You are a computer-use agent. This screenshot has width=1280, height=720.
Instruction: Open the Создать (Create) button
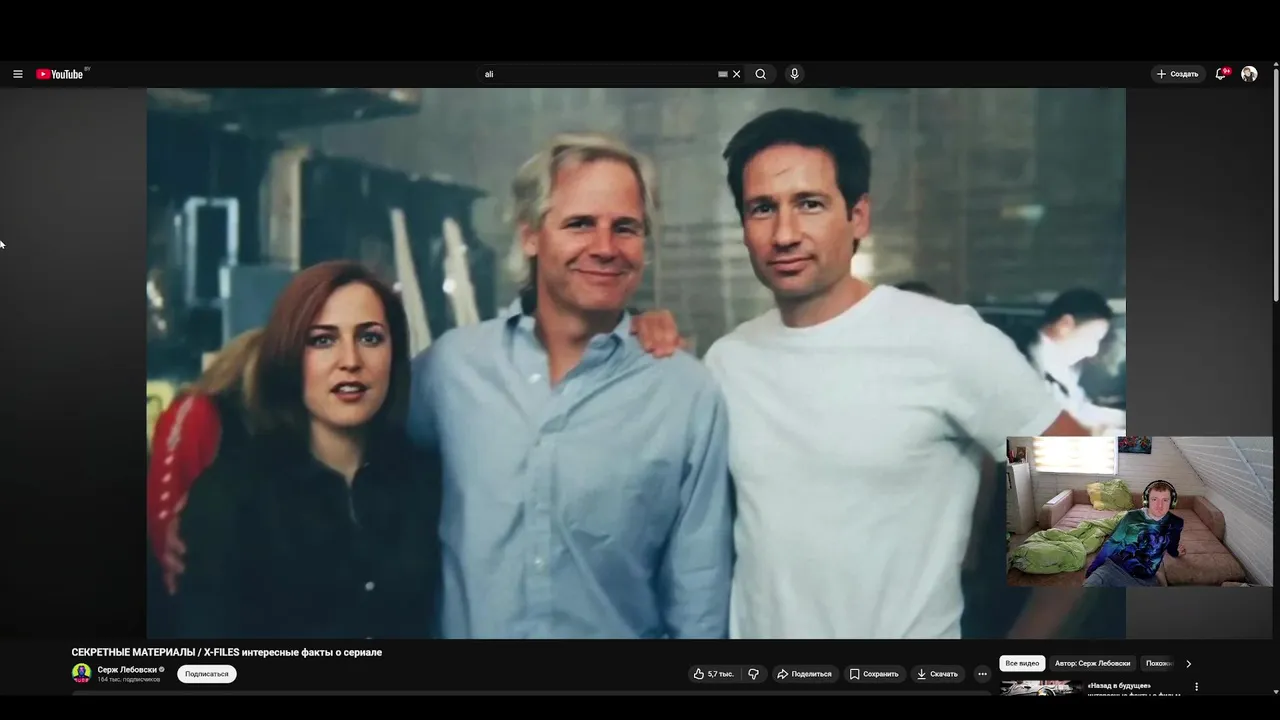[1178, 74]
